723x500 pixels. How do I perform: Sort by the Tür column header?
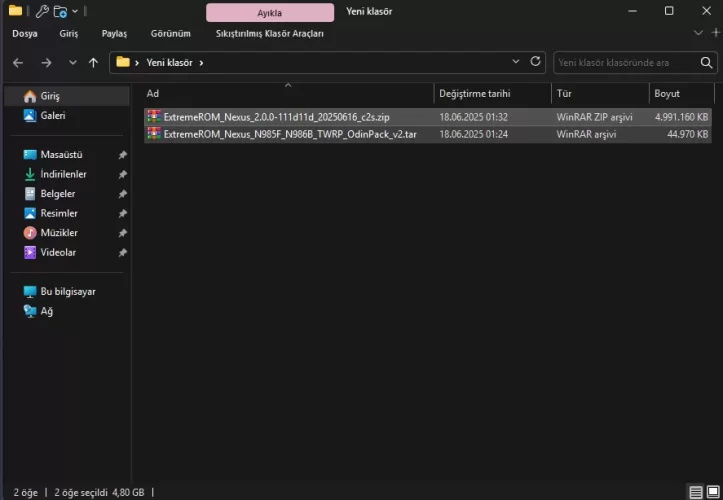pos(600,94)
